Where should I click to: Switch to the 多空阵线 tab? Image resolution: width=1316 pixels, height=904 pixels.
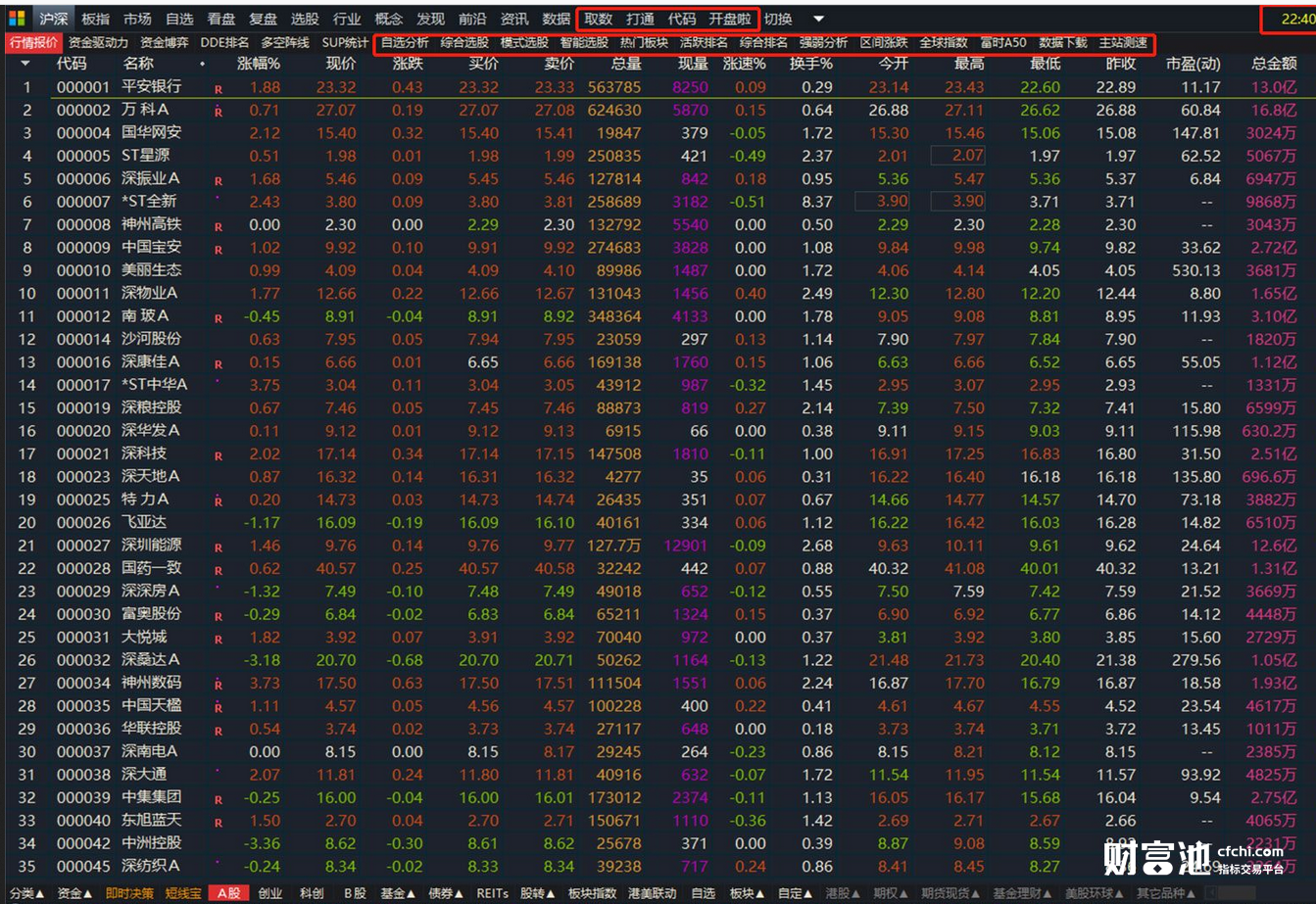click(x=285, y=43)
